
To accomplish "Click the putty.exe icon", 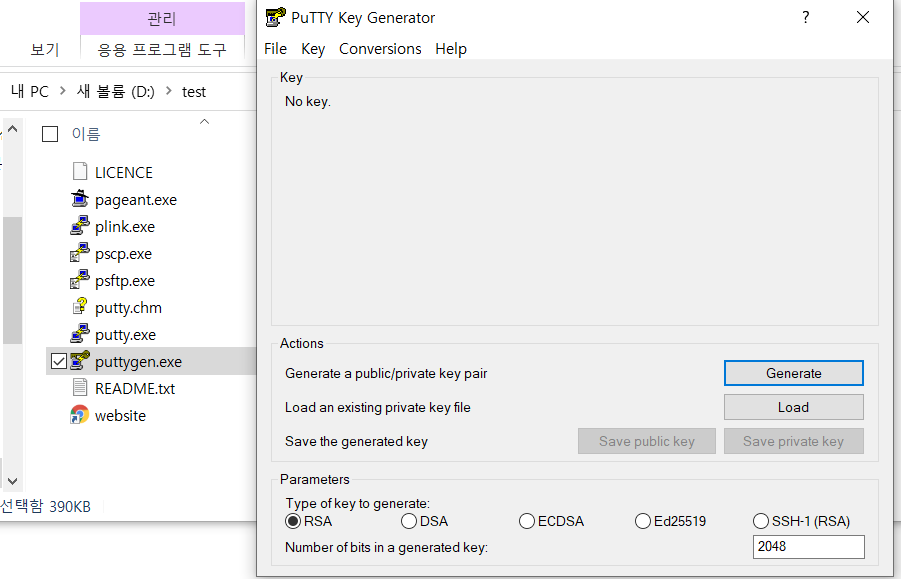I will 80,334.
